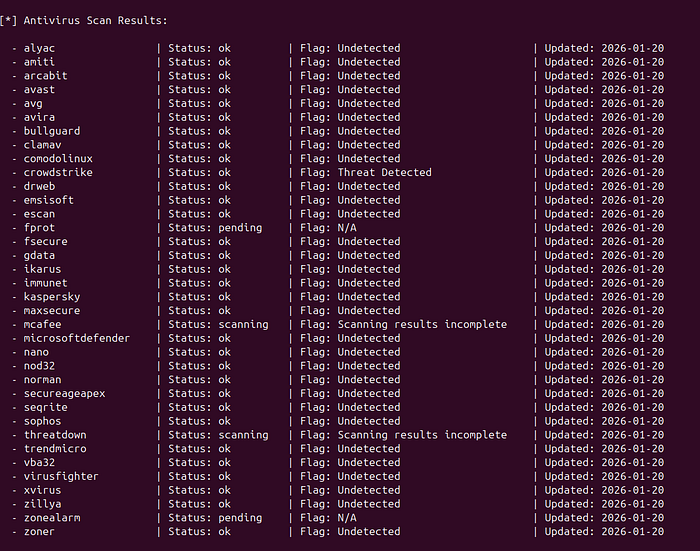Image resolution: width=700 pixels, height=551 pixels.
Task: Click 'Updated: 2026-01-20' in mcafee row
Action: coord(604,325)
